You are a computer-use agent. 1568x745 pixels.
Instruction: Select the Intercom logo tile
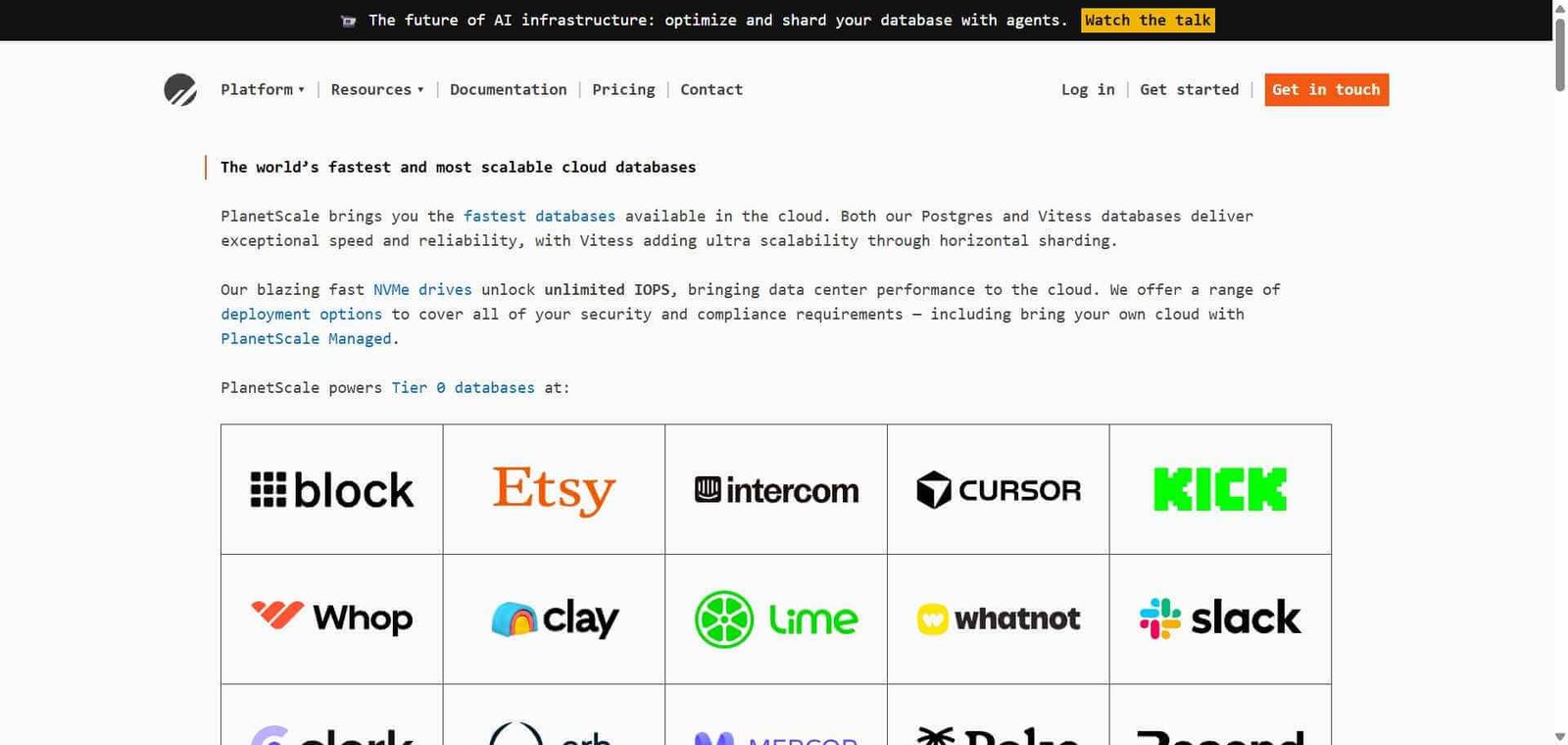click(x=776, y=489)
